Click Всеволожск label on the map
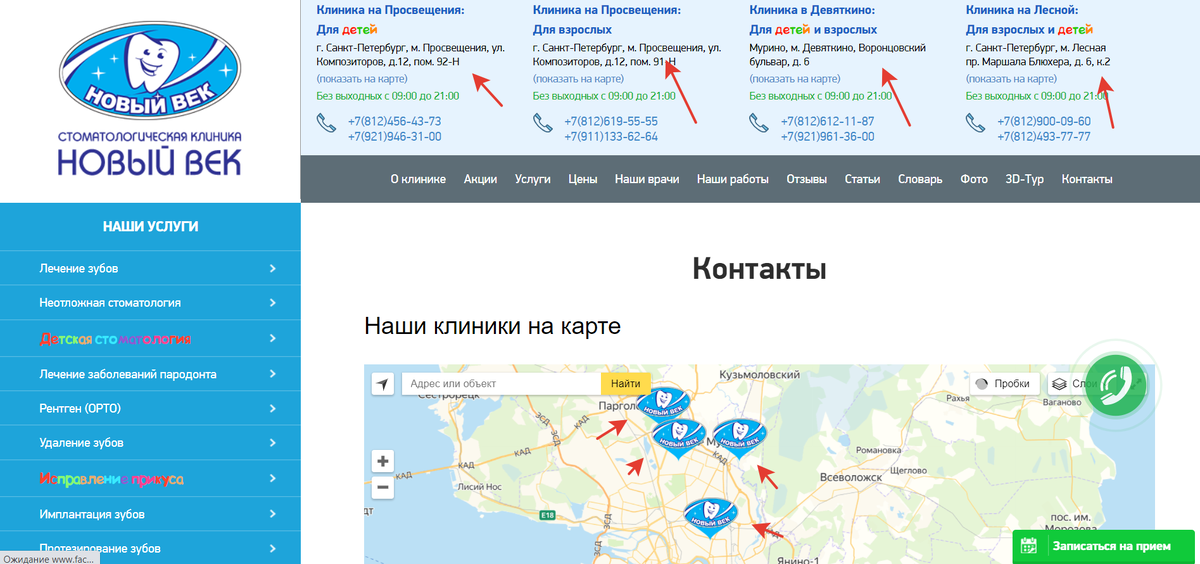1200x564 pixels. pyautogui.click(x=853, y=478)
